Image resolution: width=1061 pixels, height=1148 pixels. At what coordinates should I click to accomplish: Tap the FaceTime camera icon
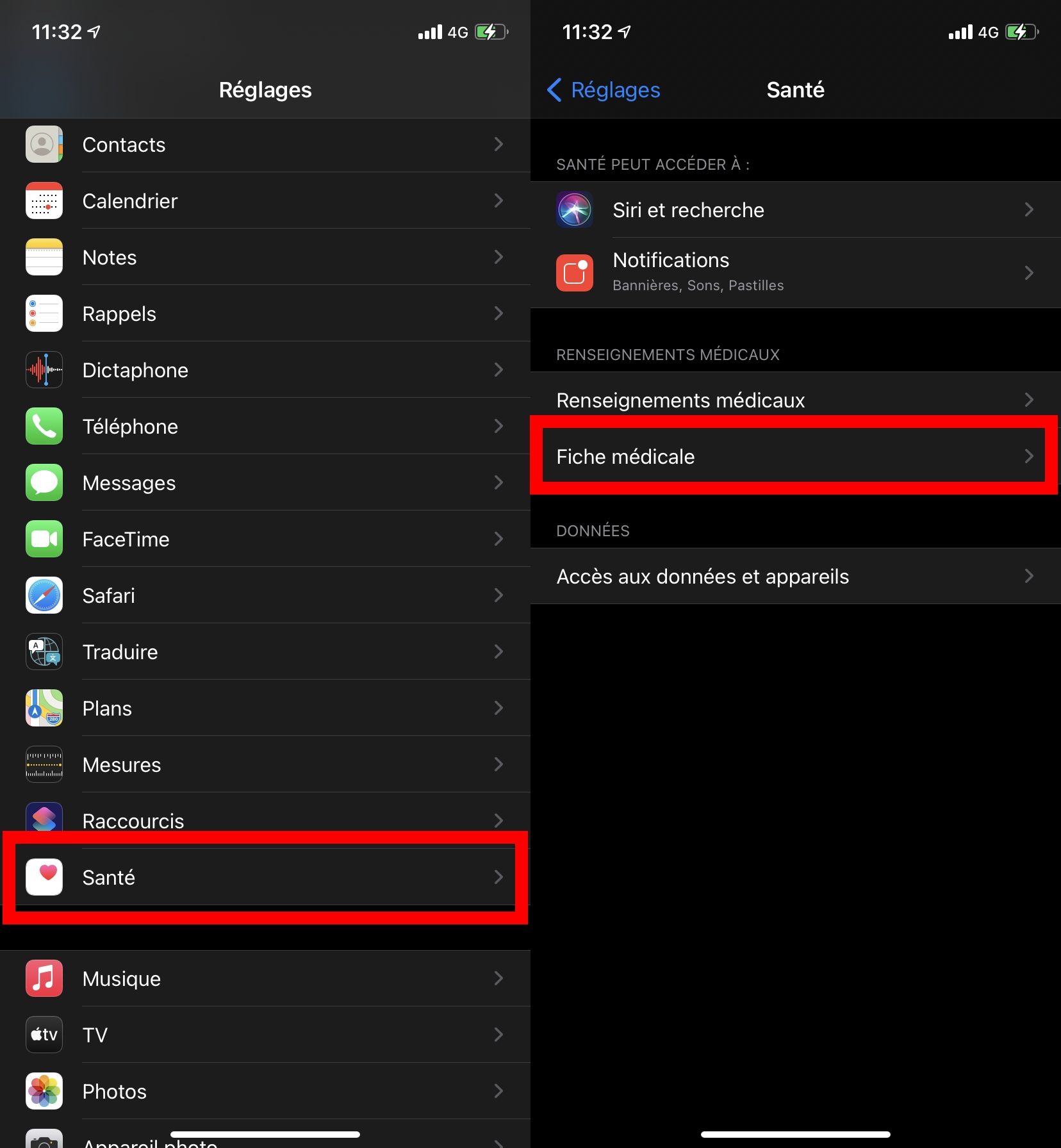point(44,539)
